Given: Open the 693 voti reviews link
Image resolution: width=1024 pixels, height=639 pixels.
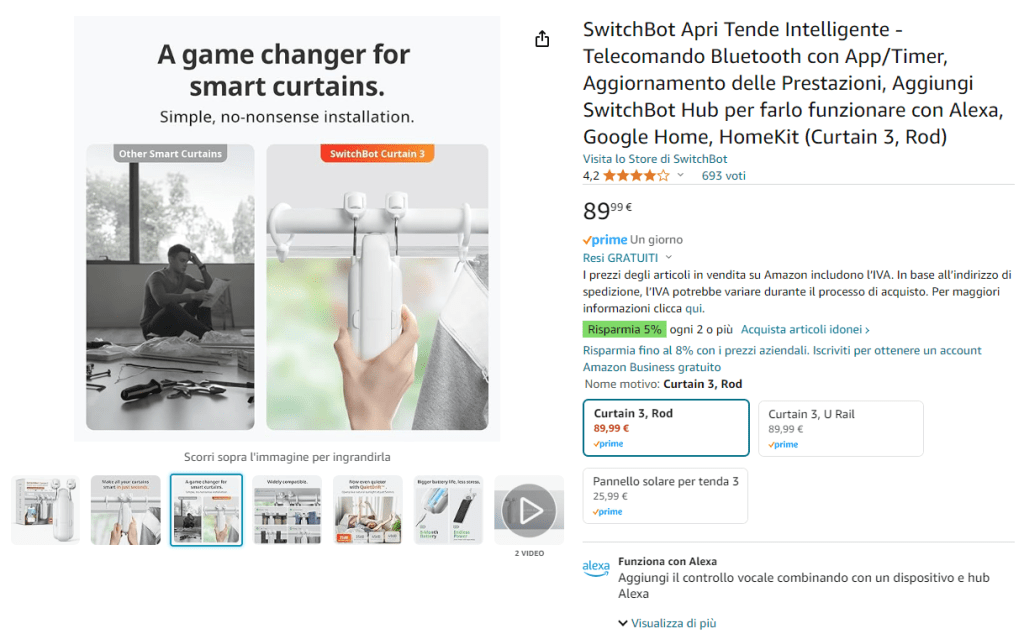Looking at the screenshot, I should coord(724,176).
